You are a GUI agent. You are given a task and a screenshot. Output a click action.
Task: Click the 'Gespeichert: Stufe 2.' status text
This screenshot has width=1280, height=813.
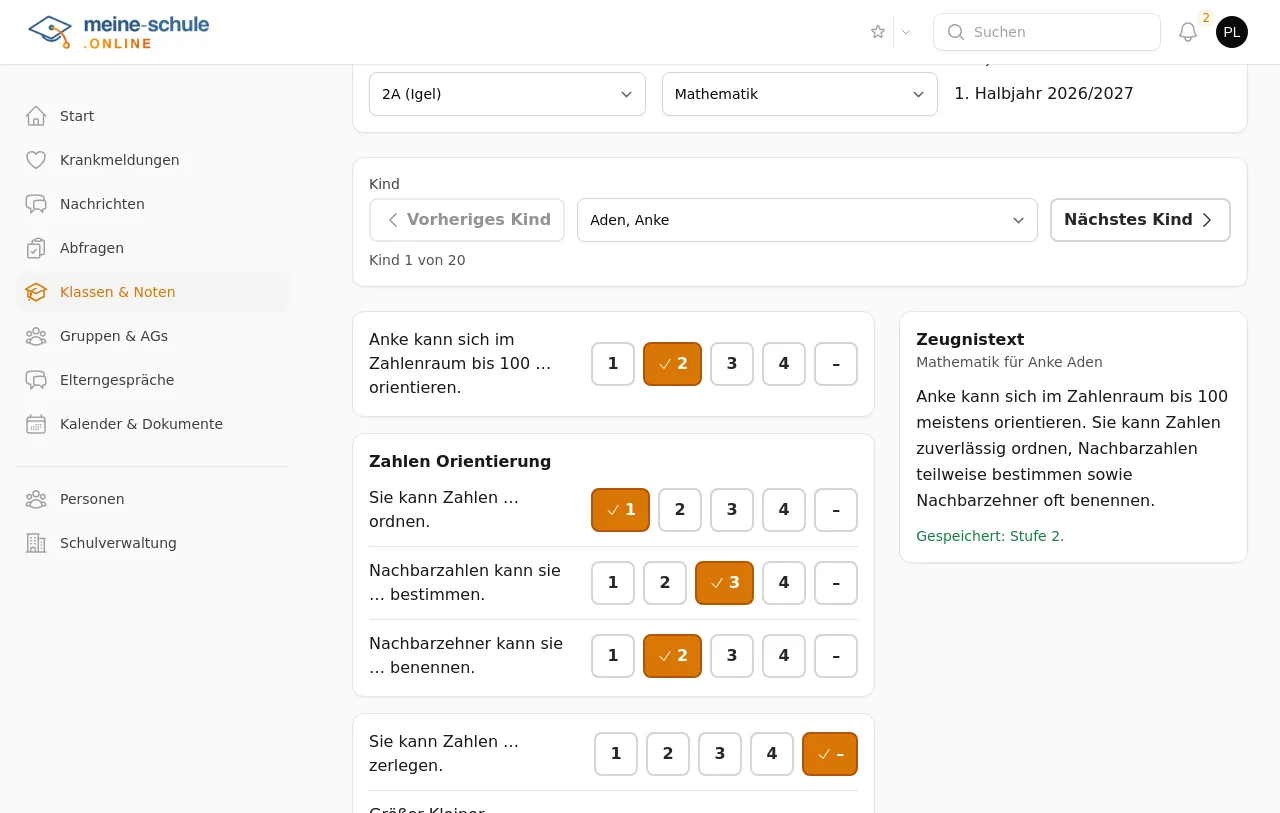(x=990, y=536)
